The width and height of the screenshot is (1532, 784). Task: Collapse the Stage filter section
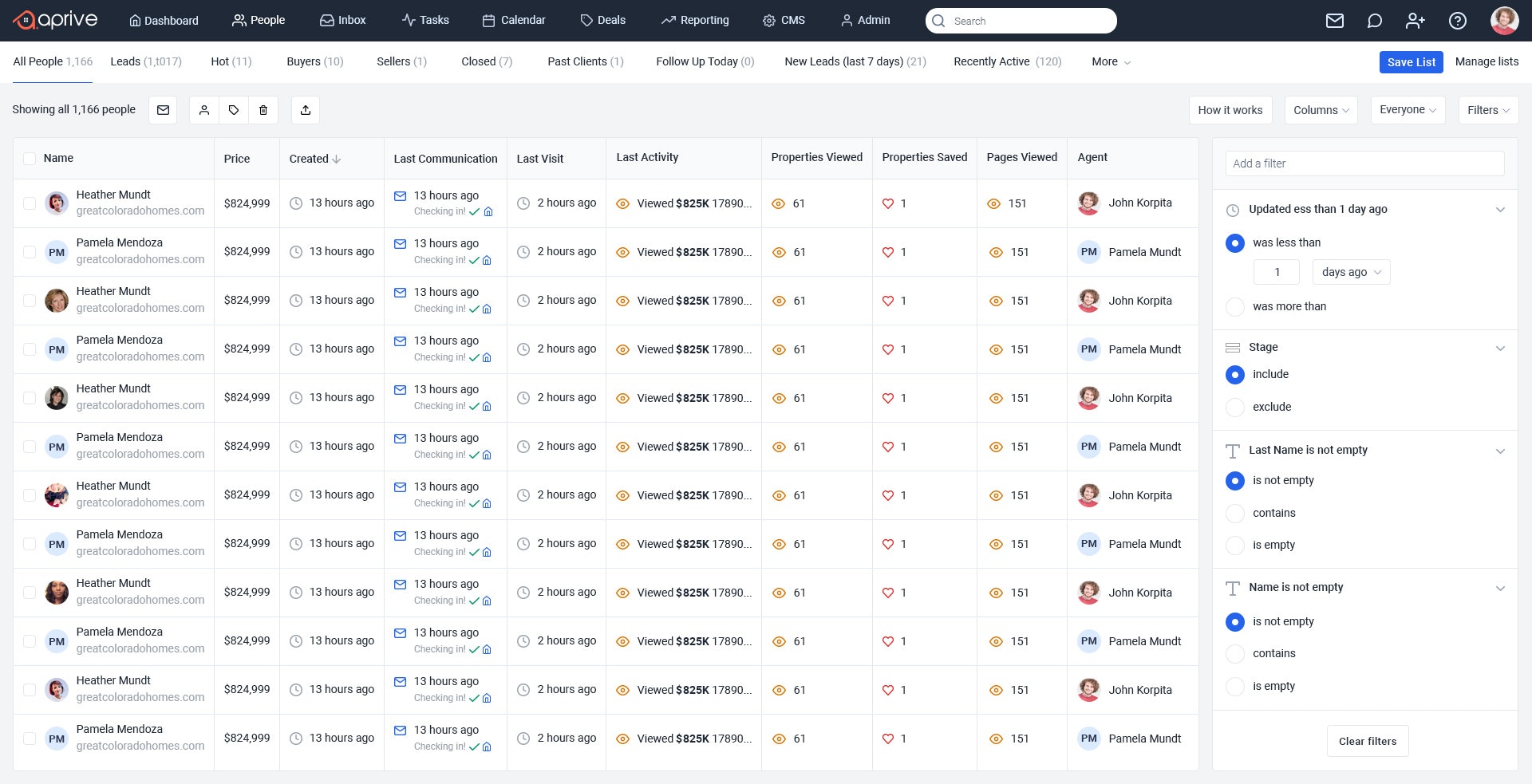[1500, 349]
